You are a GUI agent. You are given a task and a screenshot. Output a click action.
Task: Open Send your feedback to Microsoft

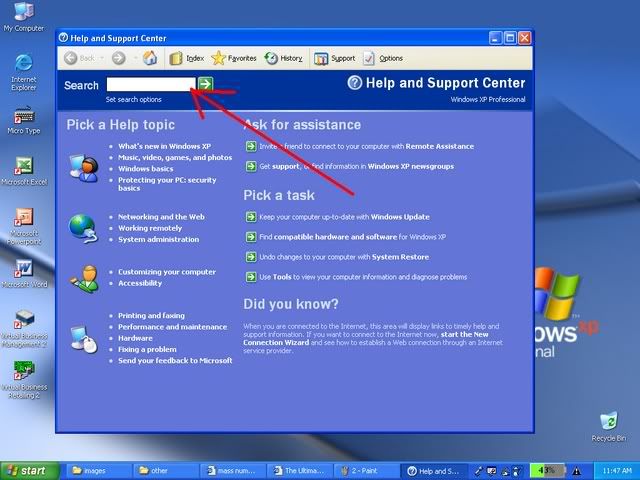click(x=175, y=360)
